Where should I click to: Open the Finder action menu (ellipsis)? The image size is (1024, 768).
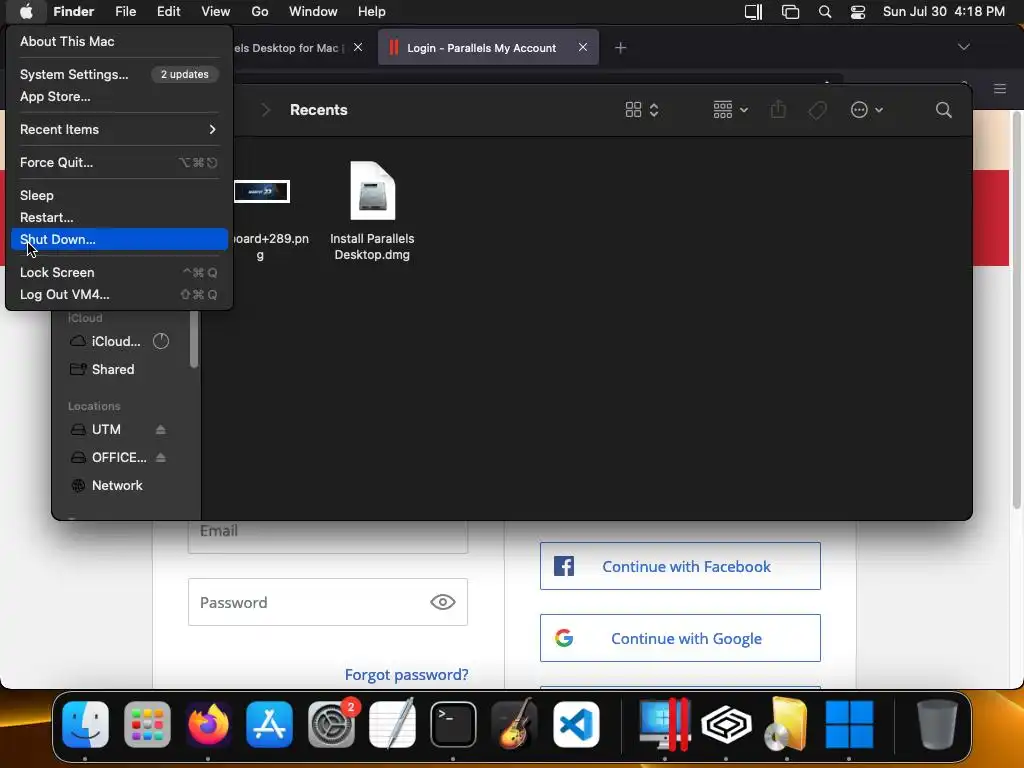[x=867, y=110]
